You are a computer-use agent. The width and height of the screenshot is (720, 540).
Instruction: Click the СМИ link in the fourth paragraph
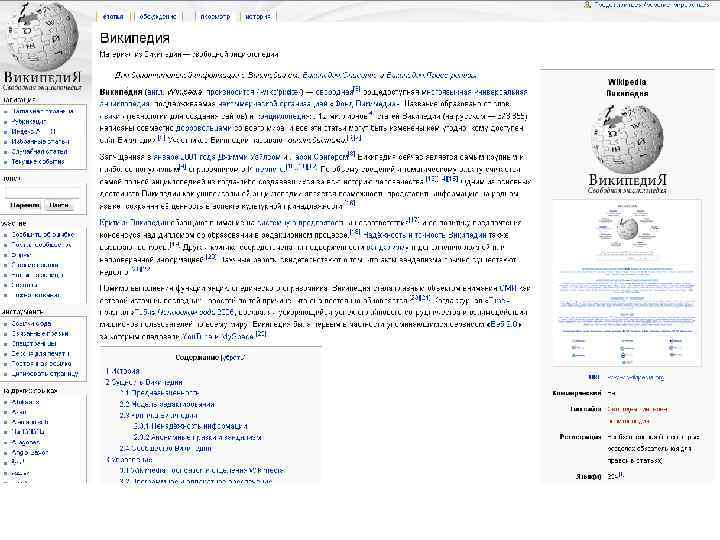(508, 288)
